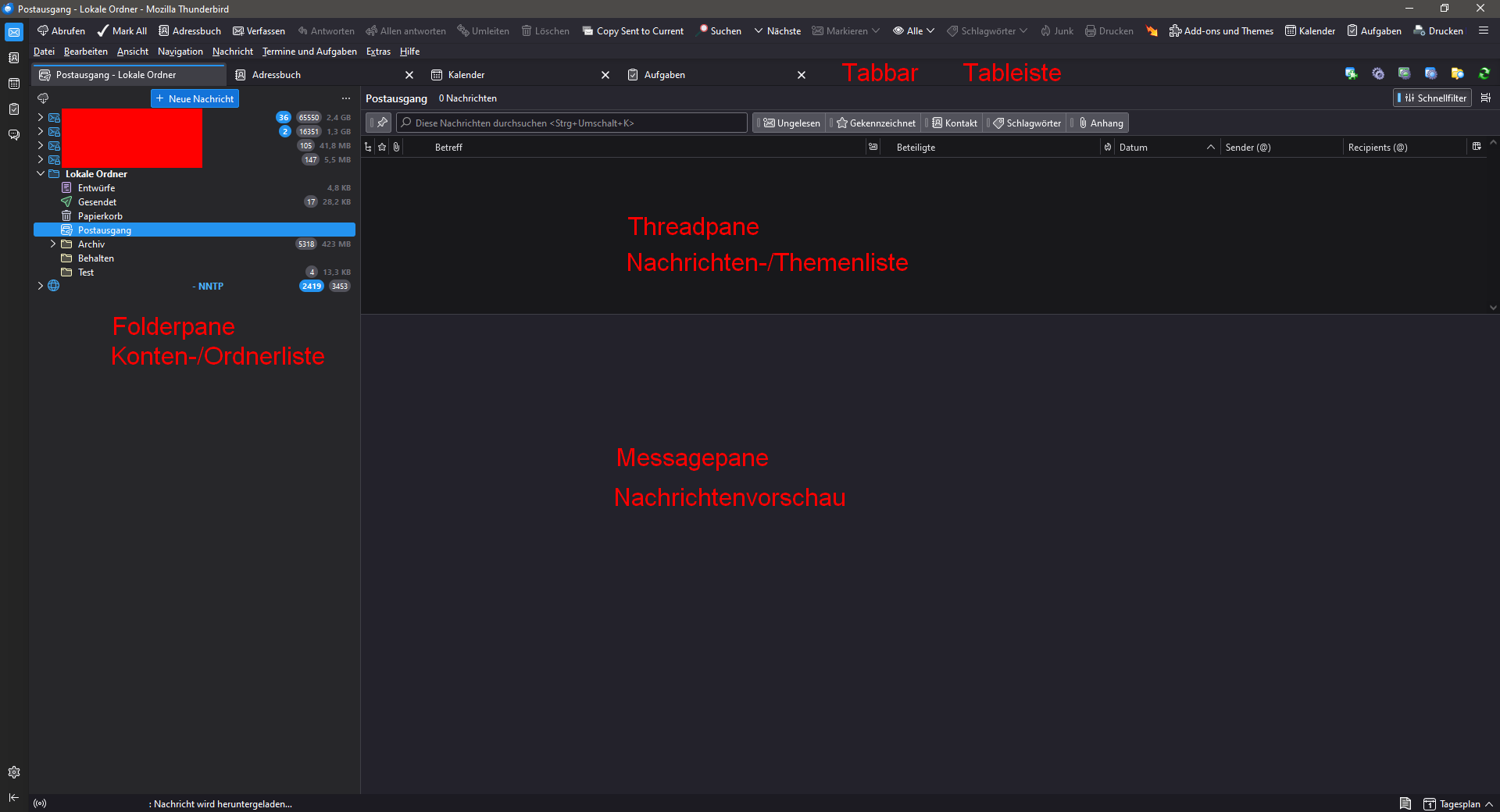The height and width of the screenshot is (812, 1500).
Task: Toggle the Gekennzeichnet starred filter
Action: click(875, 123)
